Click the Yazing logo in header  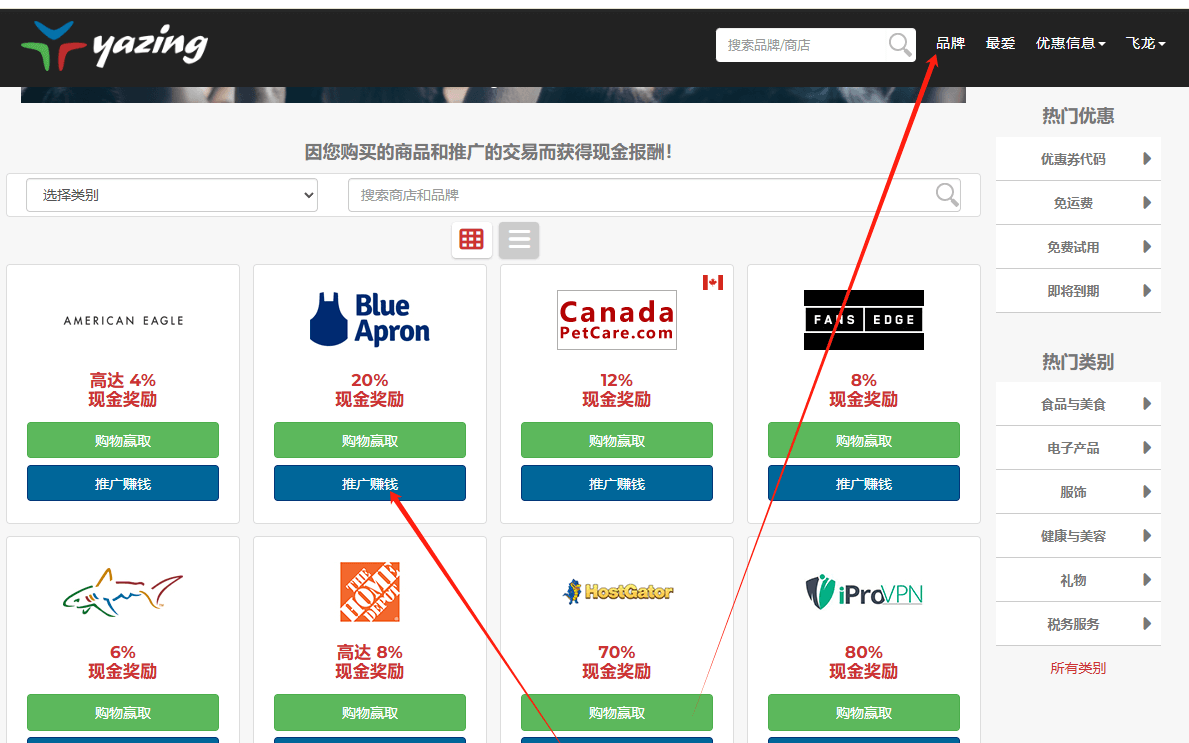(114, 45)
